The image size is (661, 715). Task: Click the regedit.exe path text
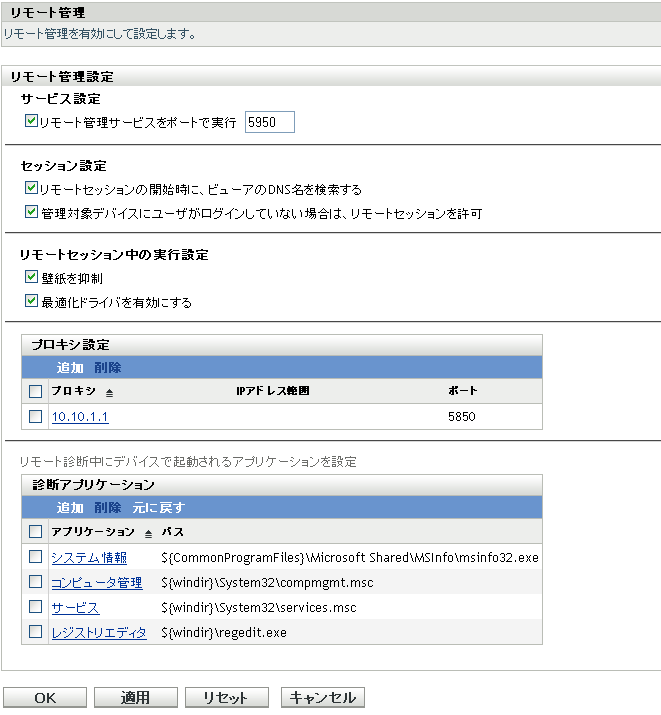click(x=224, y=633)
